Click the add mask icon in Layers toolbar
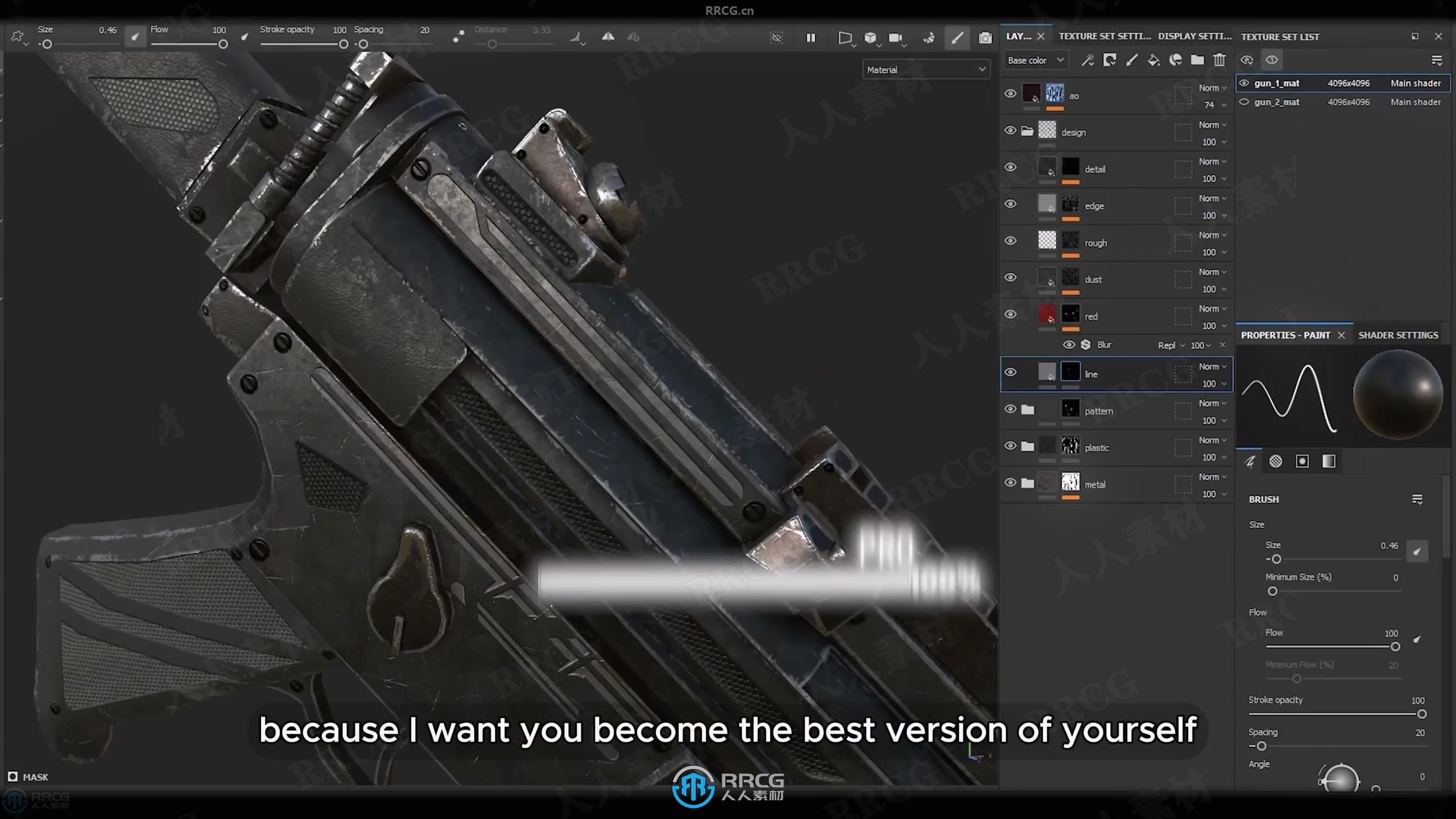The height and width of the screenshot is (819, 1456). [1110, 60]
